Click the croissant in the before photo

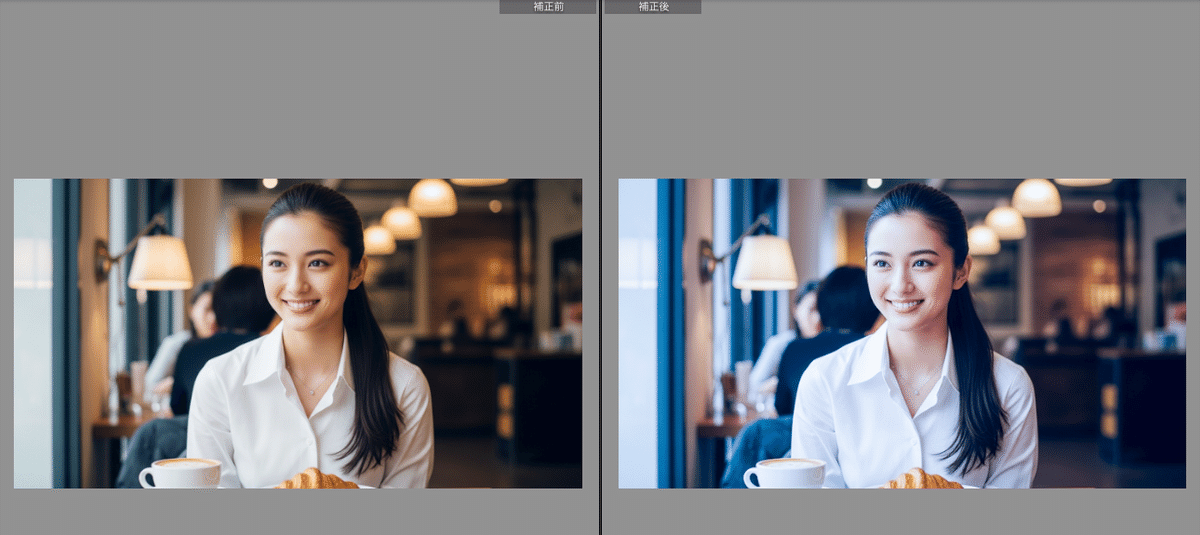tap(318, 479)
